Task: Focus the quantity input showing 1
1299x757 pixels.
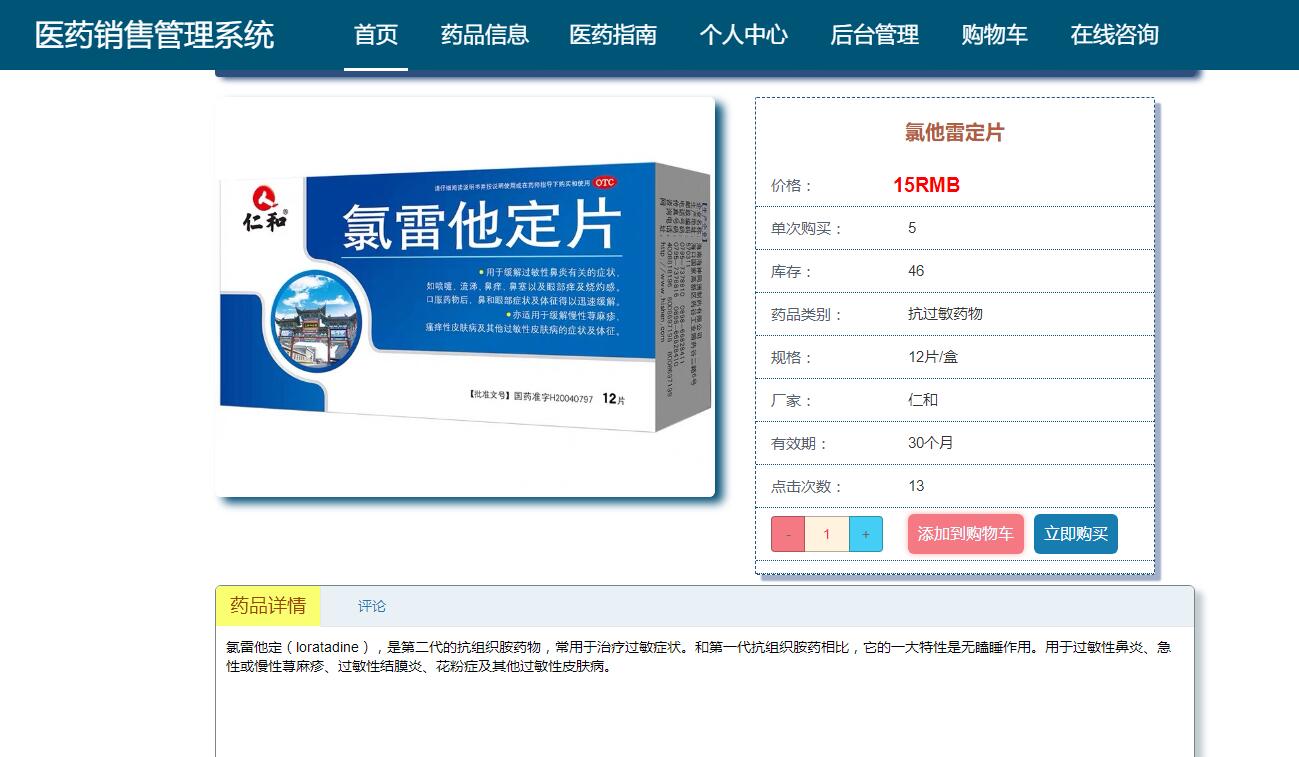Action: tap(827, 534)
